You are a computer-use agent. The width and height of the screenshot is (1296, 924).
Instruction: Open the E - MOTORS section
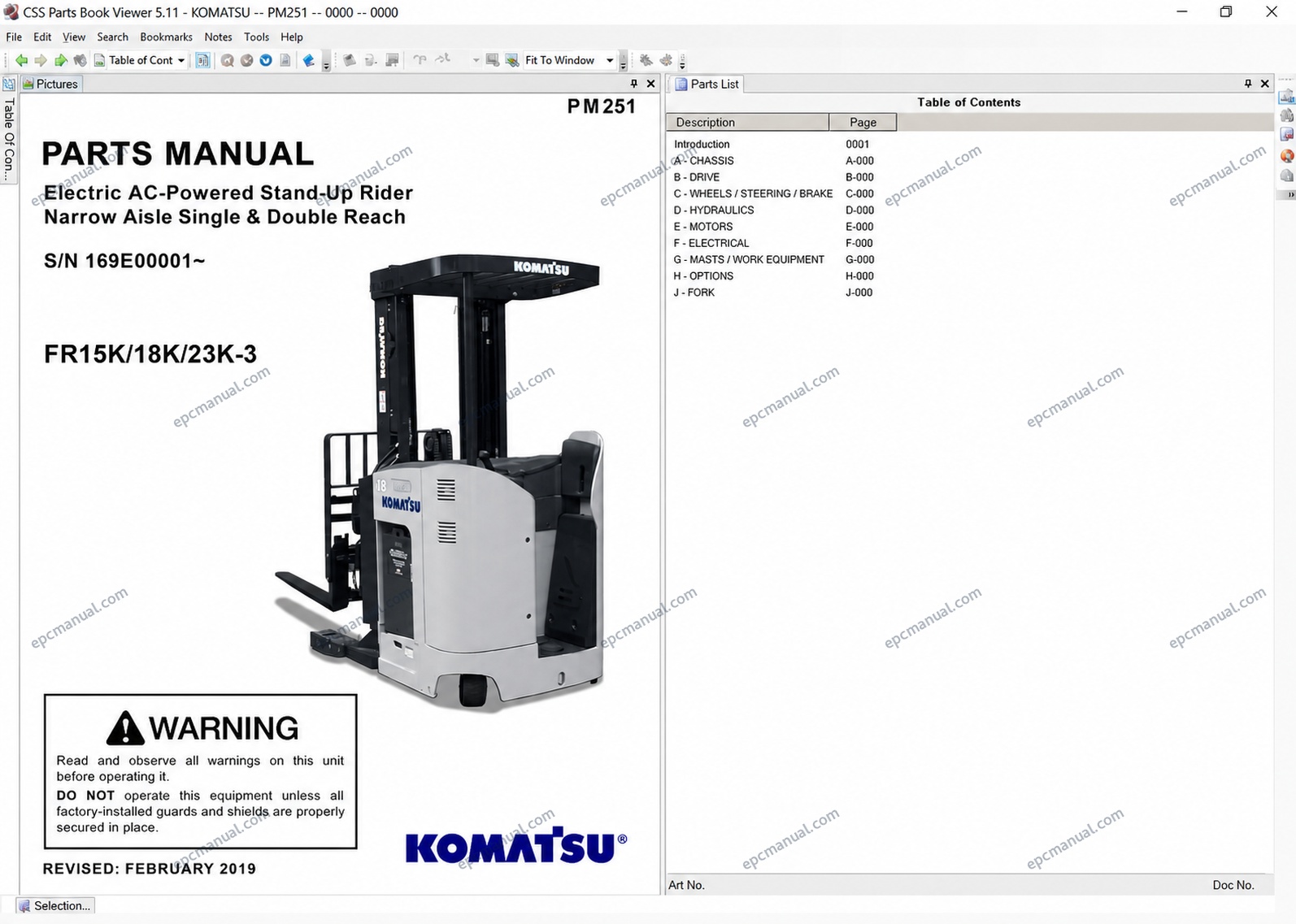tap(702, 227)
